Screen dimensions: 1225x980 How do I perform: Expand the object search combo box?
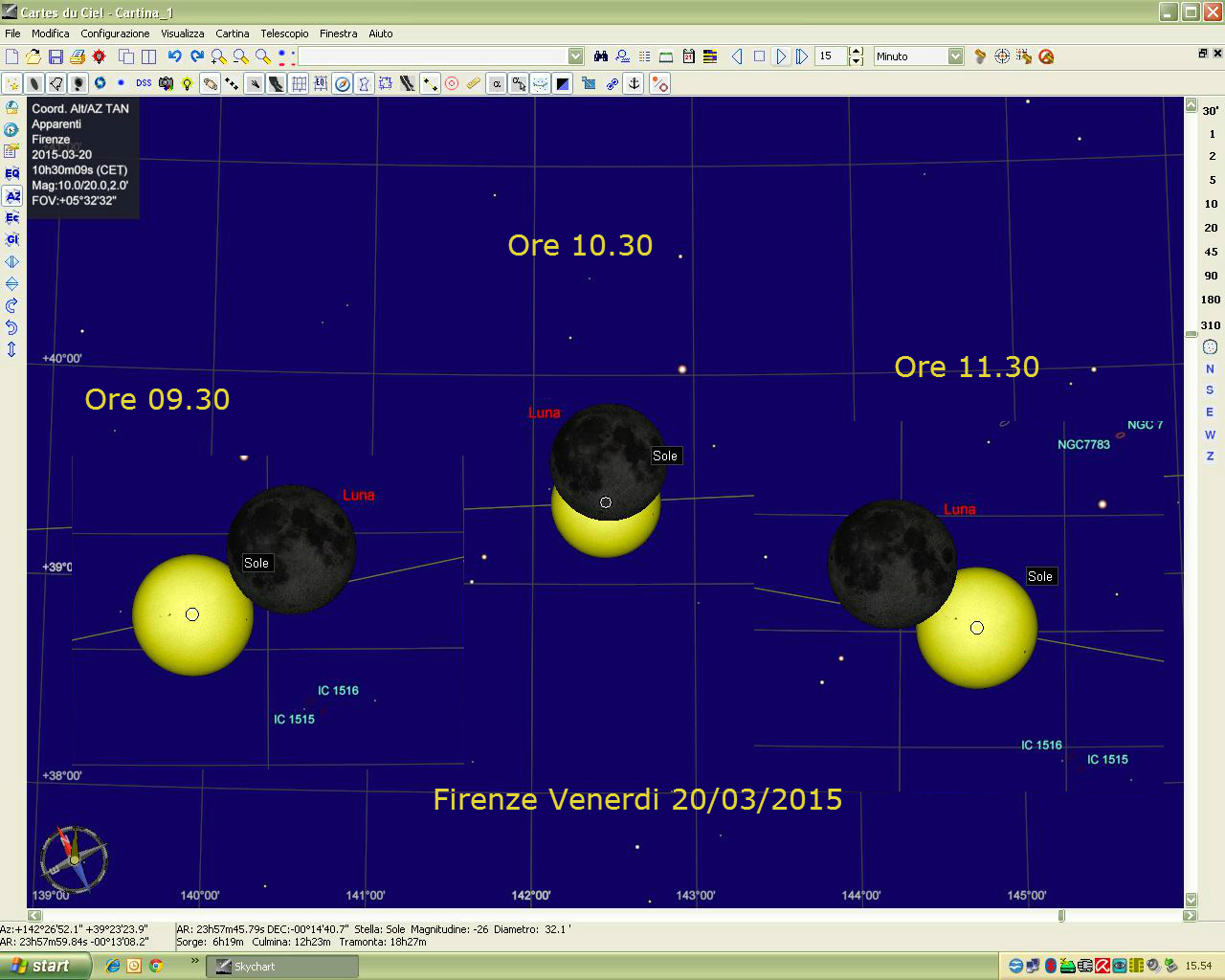point(575,56)
